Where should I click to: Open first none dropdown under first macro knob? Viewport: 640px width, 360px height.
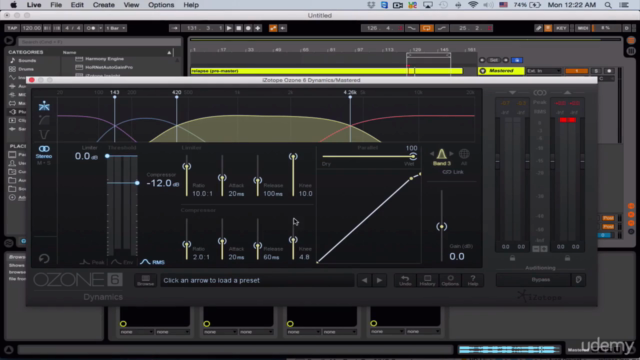(136, 332)
